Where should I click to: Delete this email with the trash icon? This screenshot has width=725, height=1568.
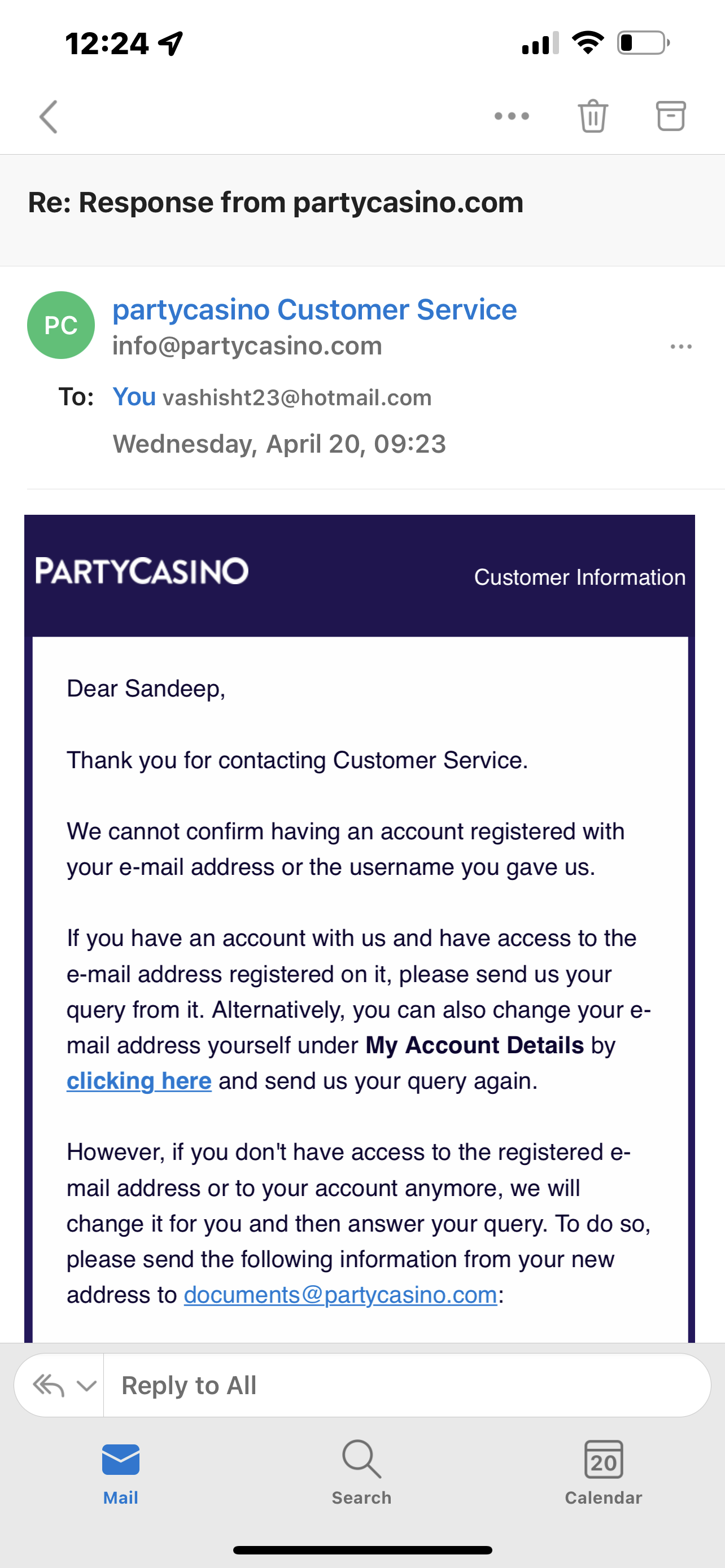point(592,116)
